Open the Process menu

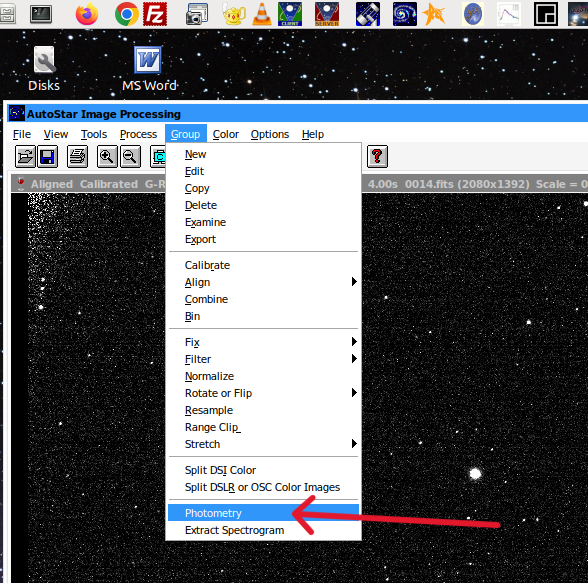pyautogui.click(x=138, y=134)
